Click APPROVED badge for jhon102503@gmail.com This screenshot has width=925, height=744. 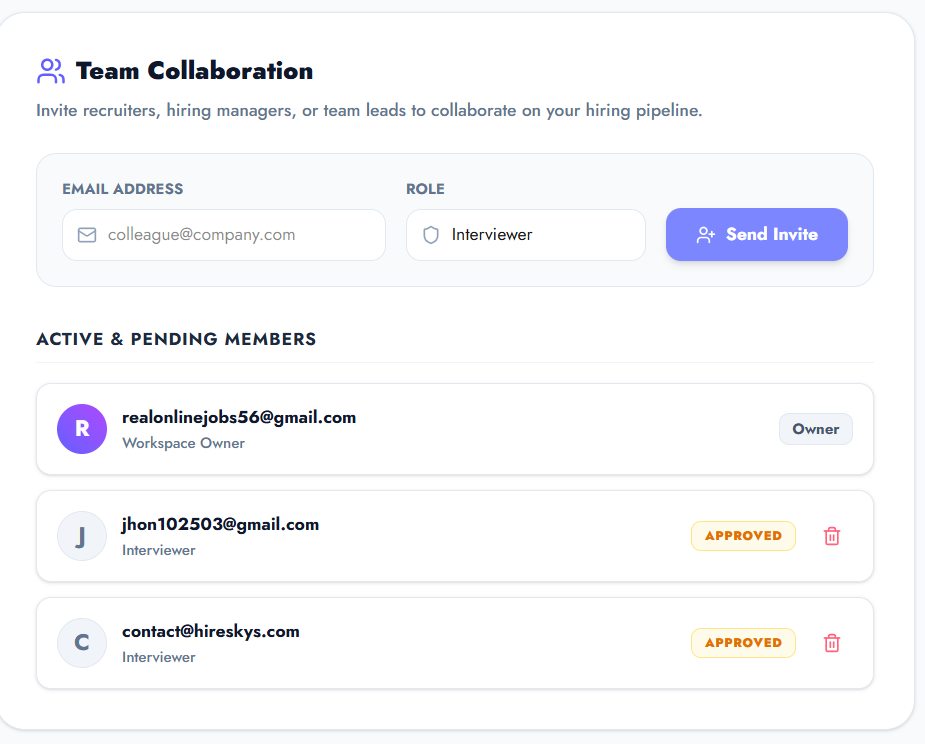pyautogui.click(x=743, y=536)
